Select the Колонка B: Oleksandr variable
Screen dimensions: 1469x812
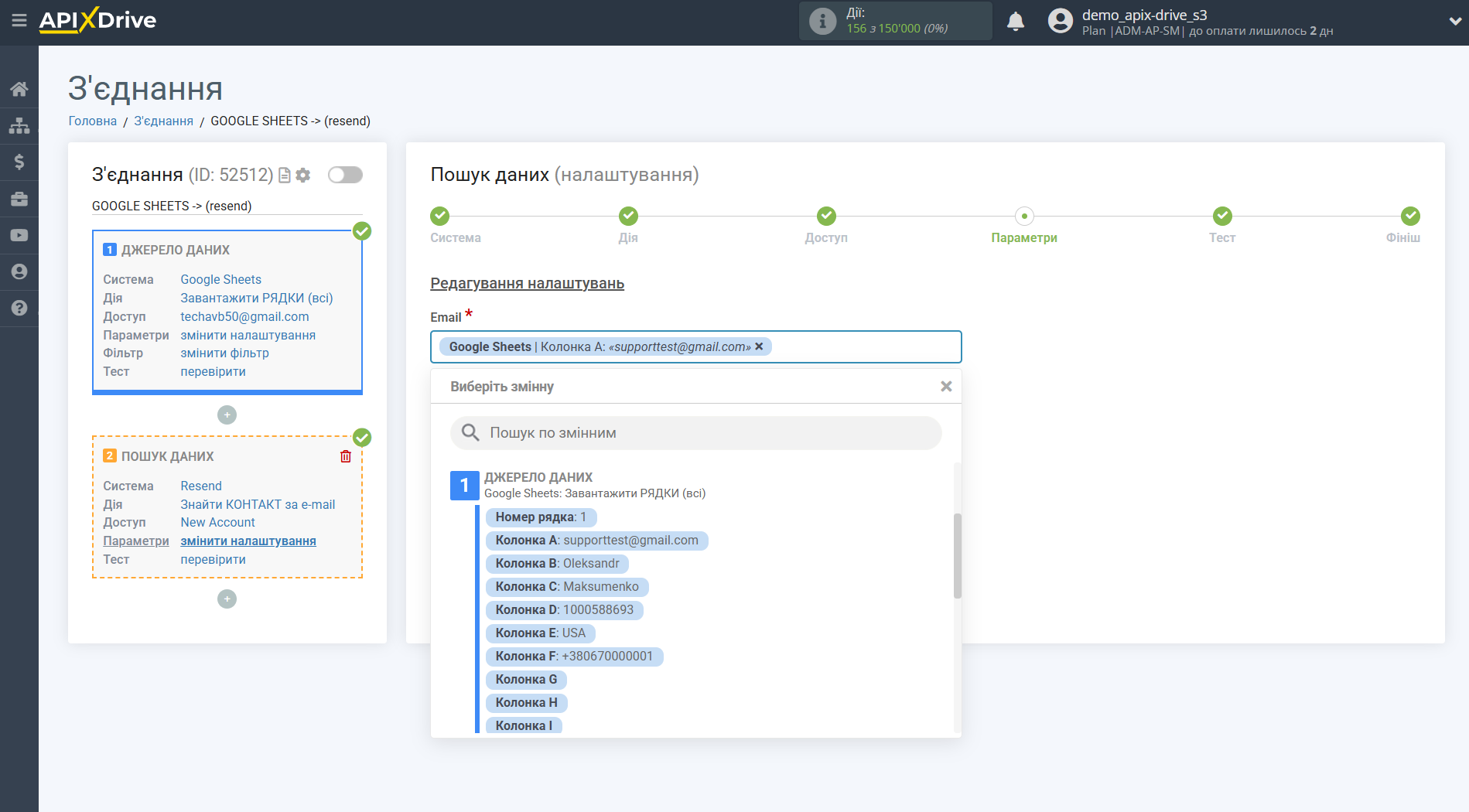[x=556, y=564]
